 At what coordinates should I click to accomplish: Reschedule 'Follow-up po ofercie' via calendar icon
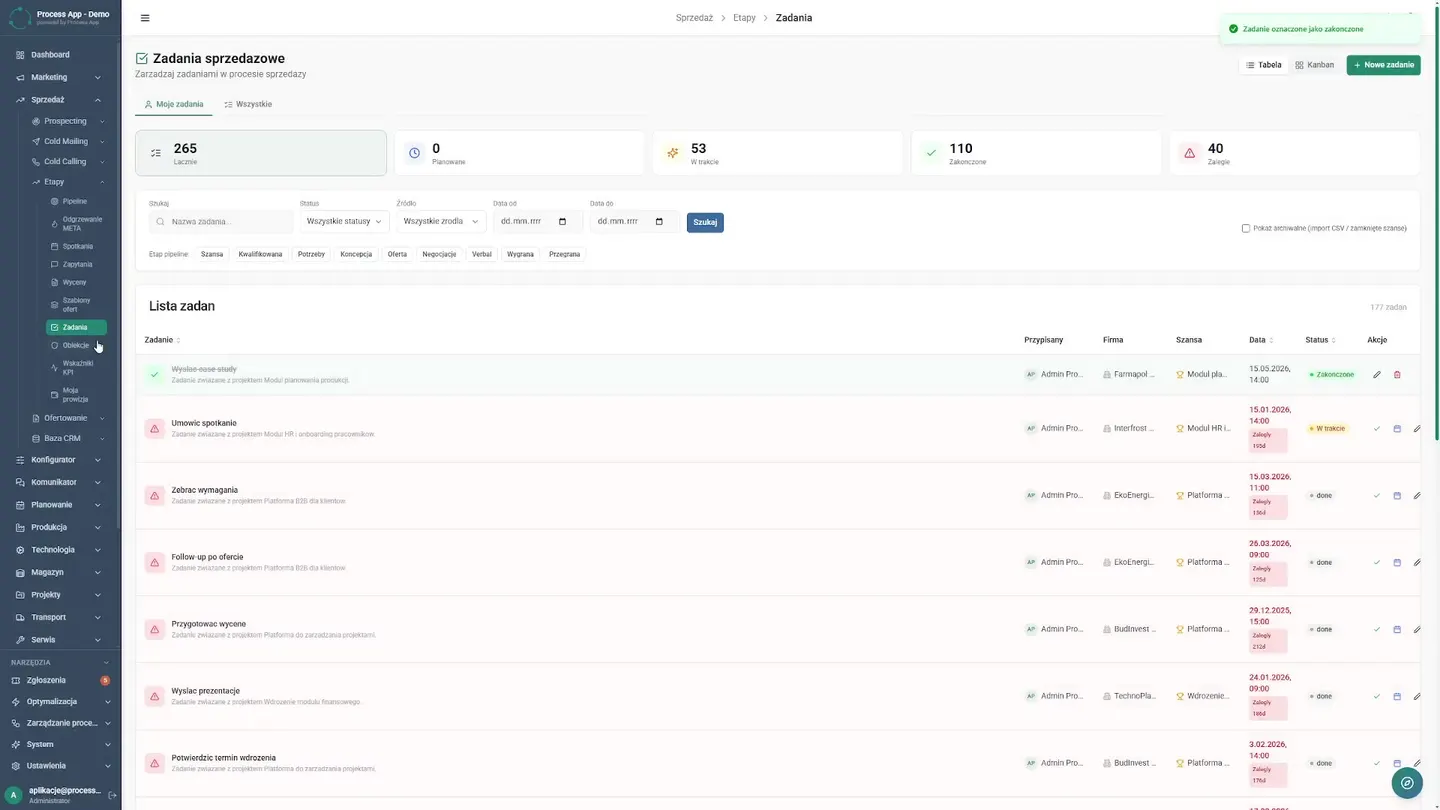1397,563
